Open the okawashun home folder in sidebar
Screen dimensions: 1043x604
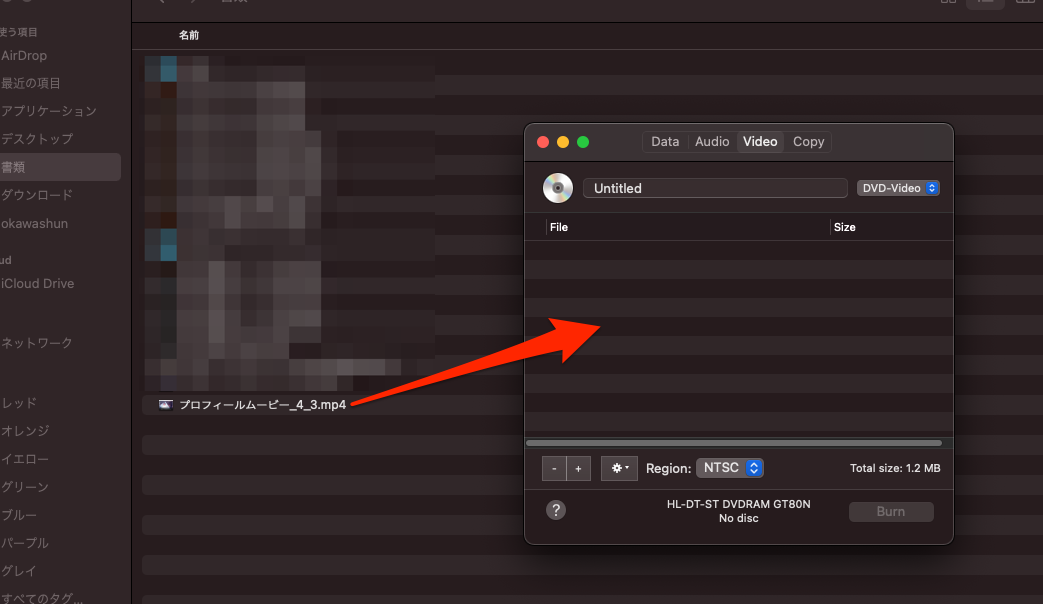34,224
